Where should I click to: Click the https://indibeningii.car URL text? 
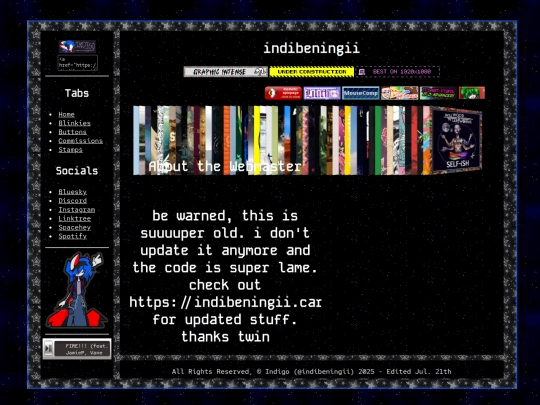click(x=226, y=302)
